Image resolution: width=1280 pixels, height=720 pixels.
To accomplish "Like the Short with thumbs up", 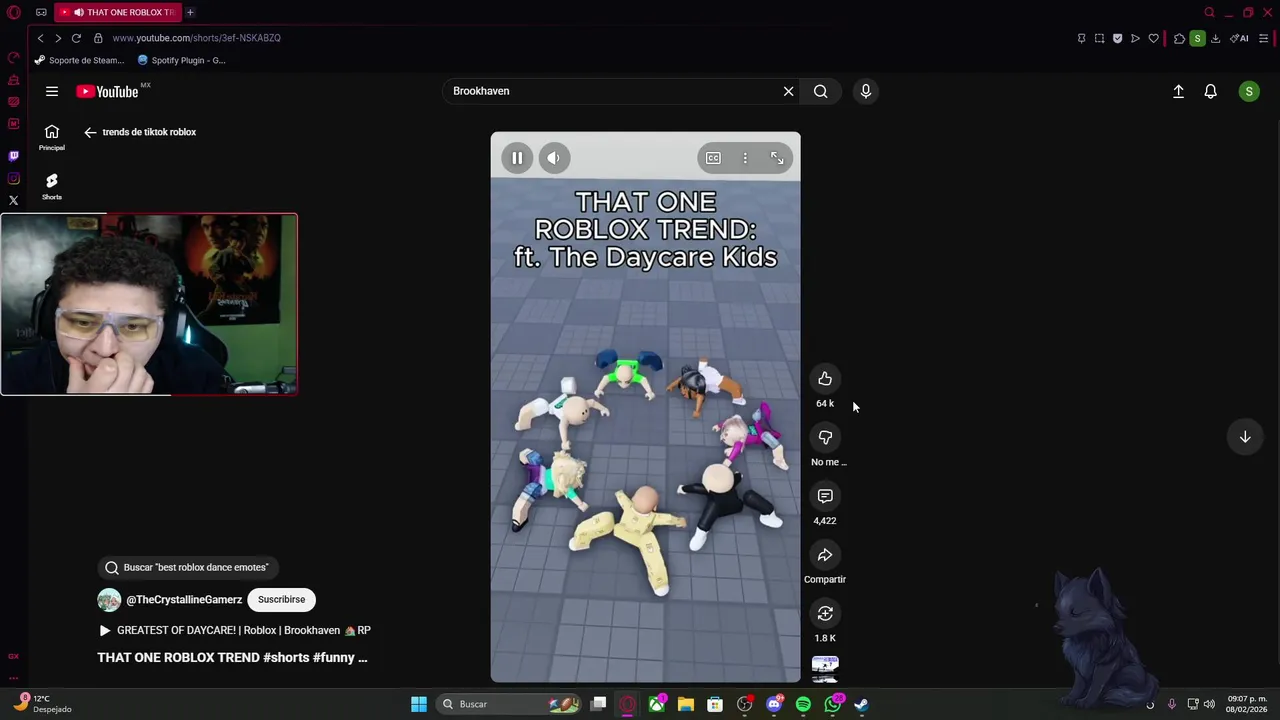I will tap(825, 379).
